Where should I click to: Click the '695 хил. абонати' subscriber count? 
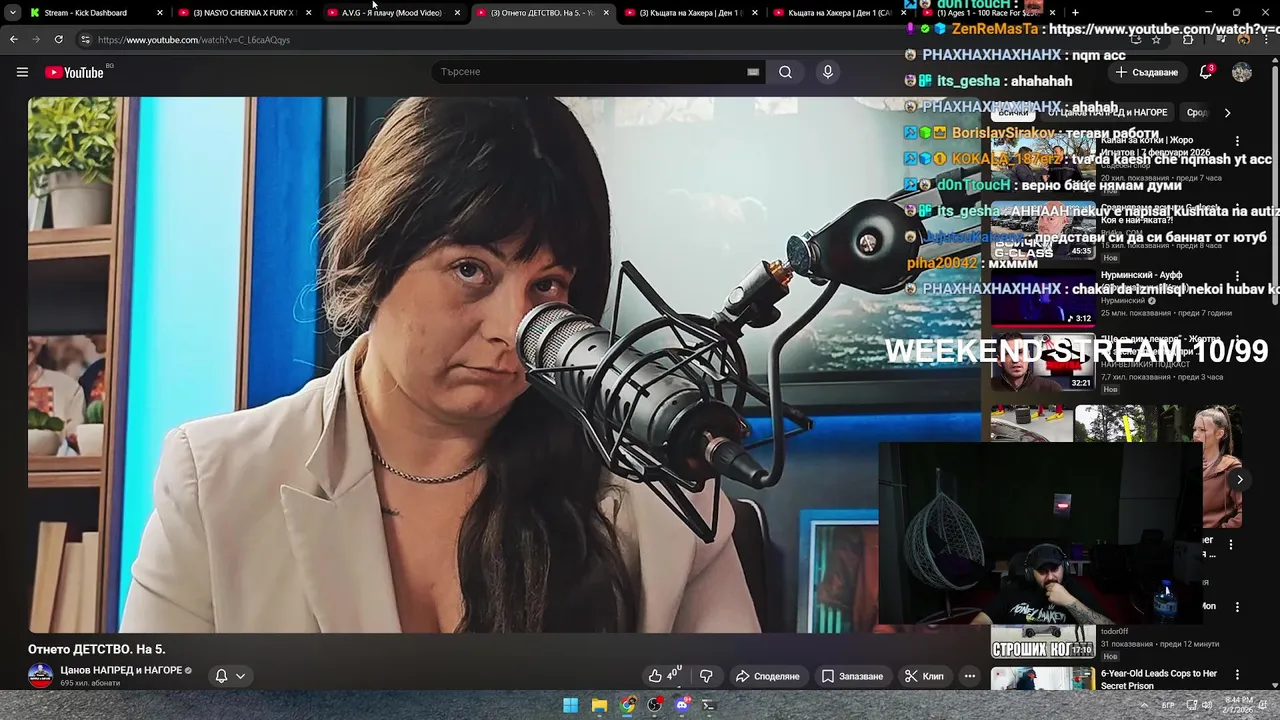(x=90, y=684)
